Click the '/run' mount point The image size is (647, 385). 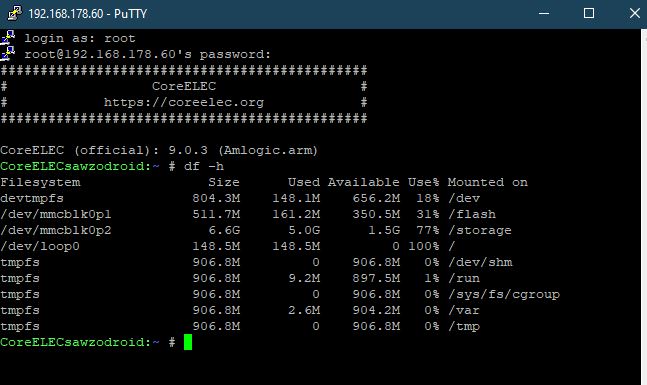[x=464, y=279]
